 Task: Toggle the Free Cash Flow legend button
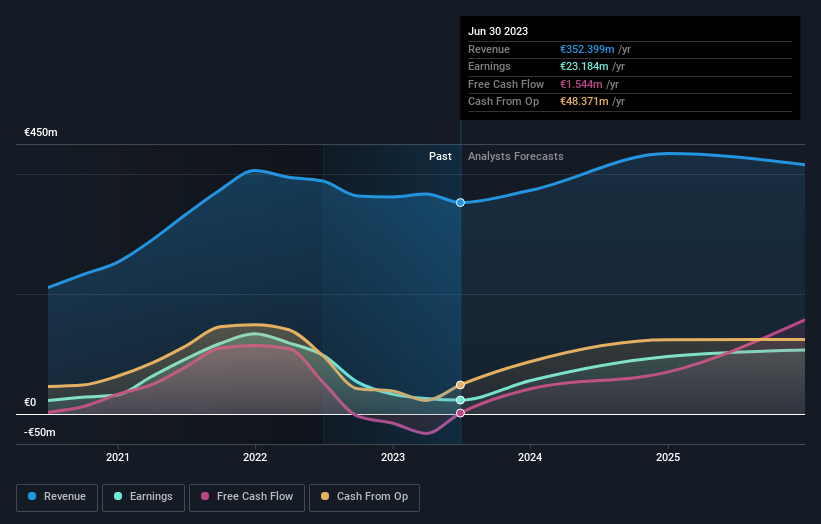[247, 497]
